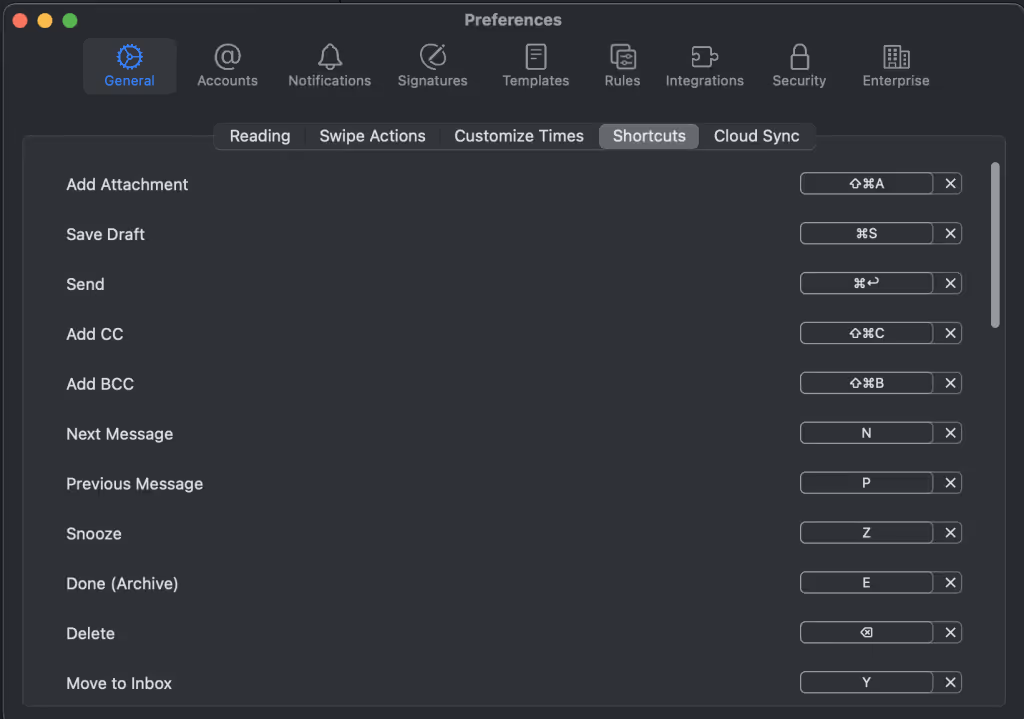Click the "Previous Message" label
The height and width of the screenshot is (719, 1024).
(x=135, y=484)
